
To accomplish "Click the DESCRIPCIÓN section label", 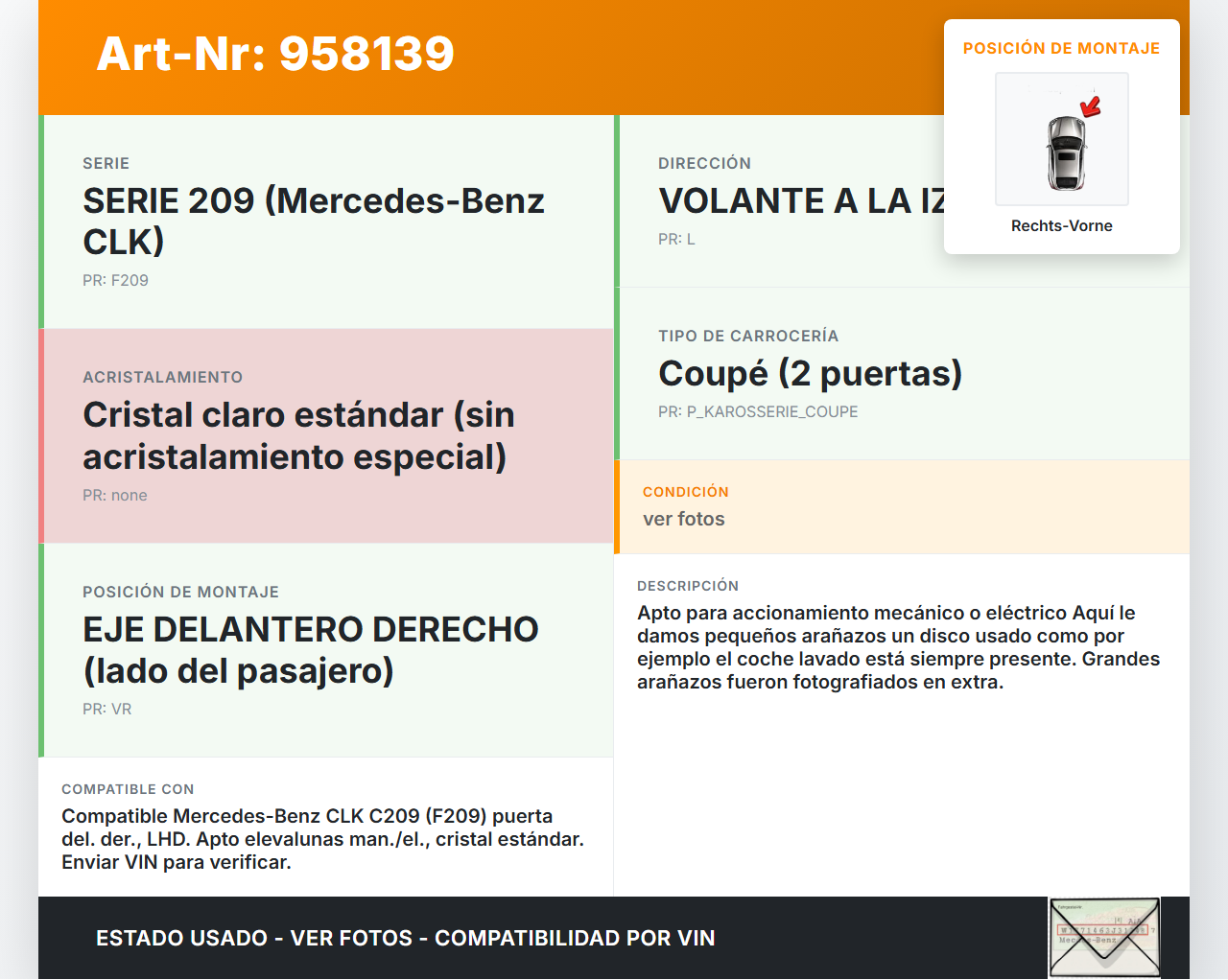I will [x=688, y=586].
